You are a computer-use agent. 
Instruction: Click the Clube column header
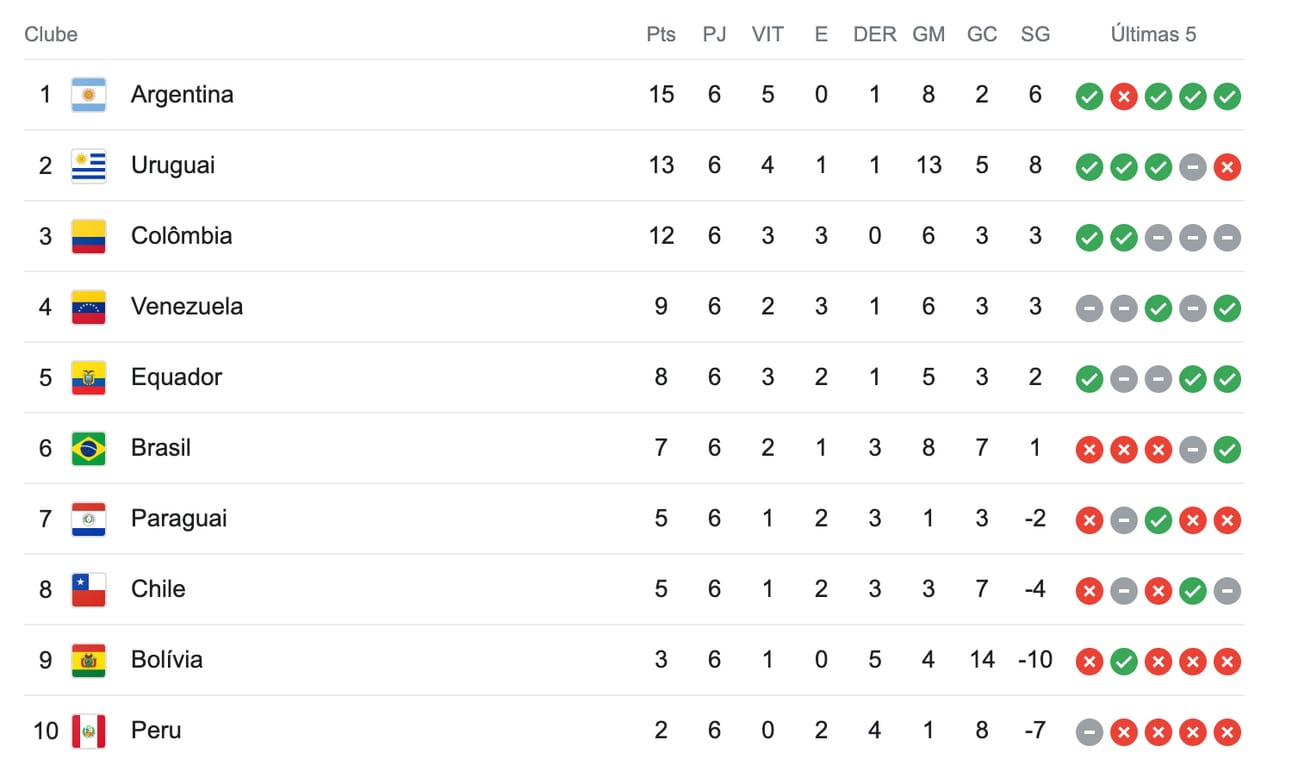pyautogui.click(x=51, y=34)
